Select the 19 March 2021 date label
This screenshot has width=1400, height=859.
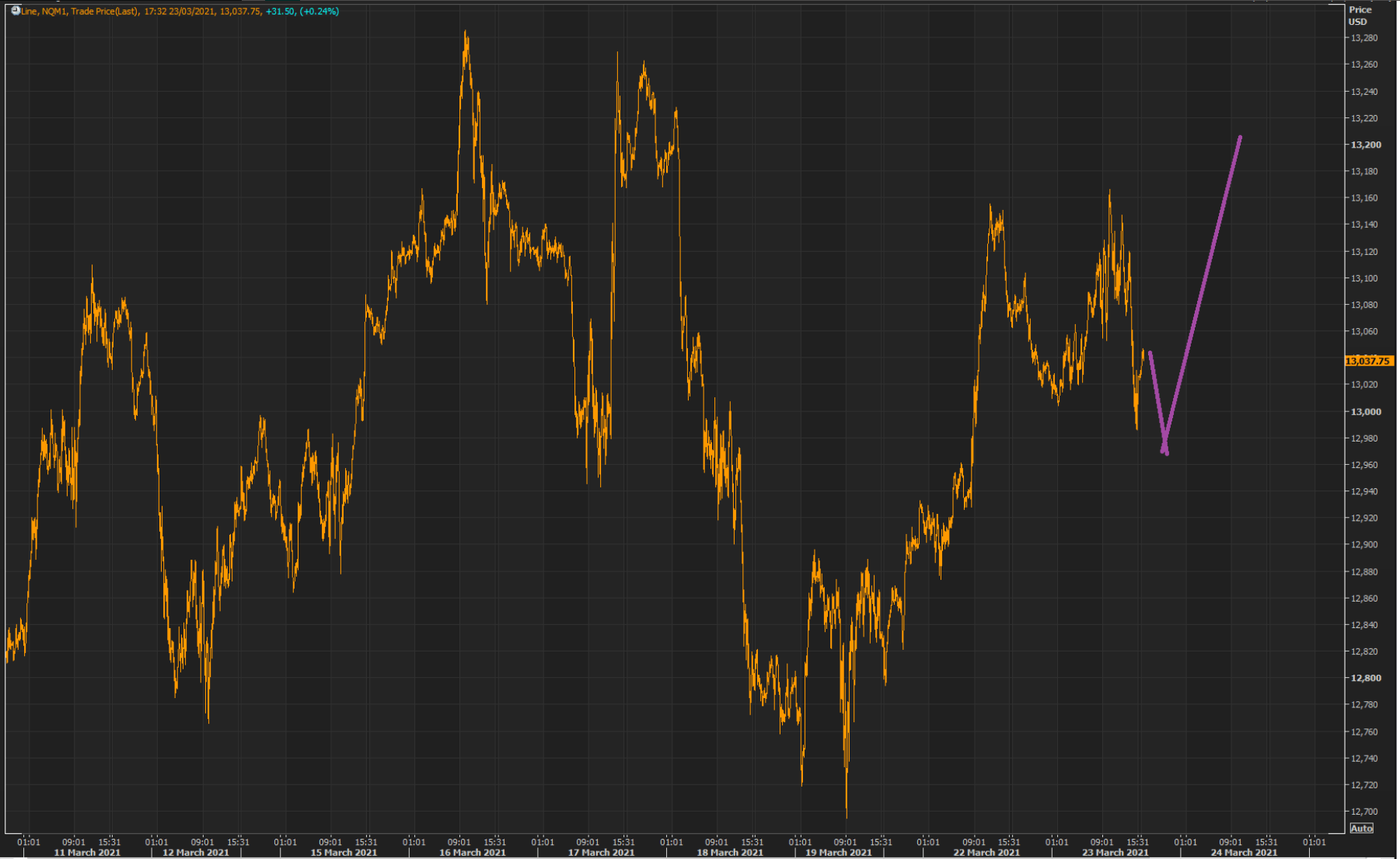tap(838, 853)
